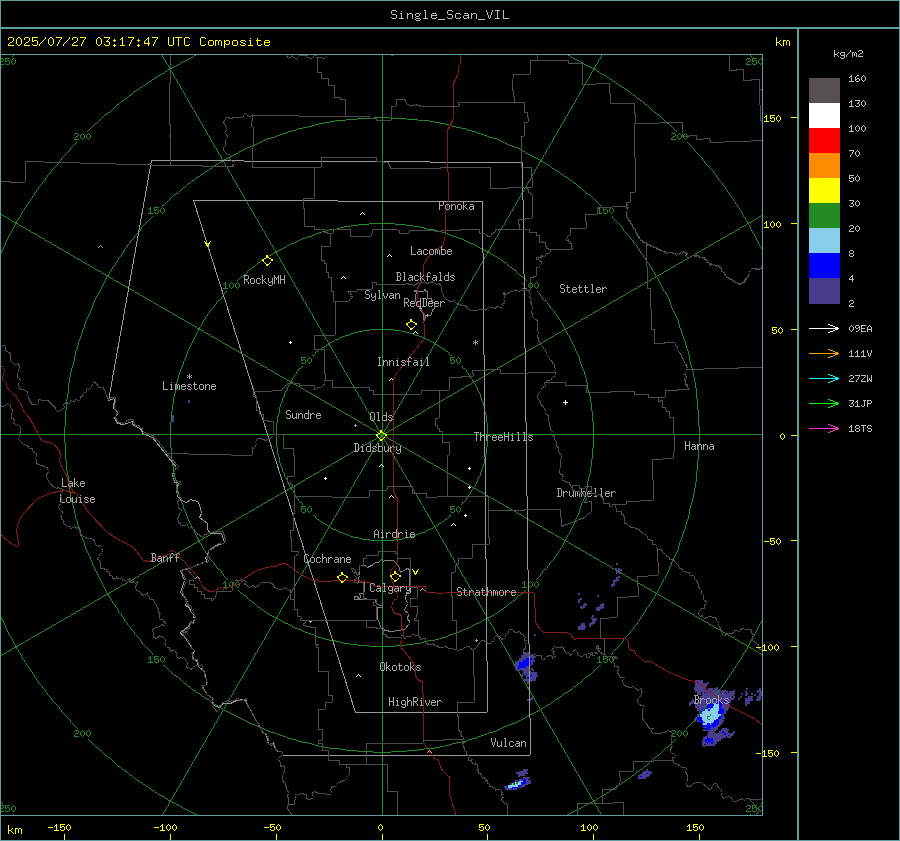Click the white plus marker west of Hanna
Screen dimensions: 900x841
click(565, 402)
